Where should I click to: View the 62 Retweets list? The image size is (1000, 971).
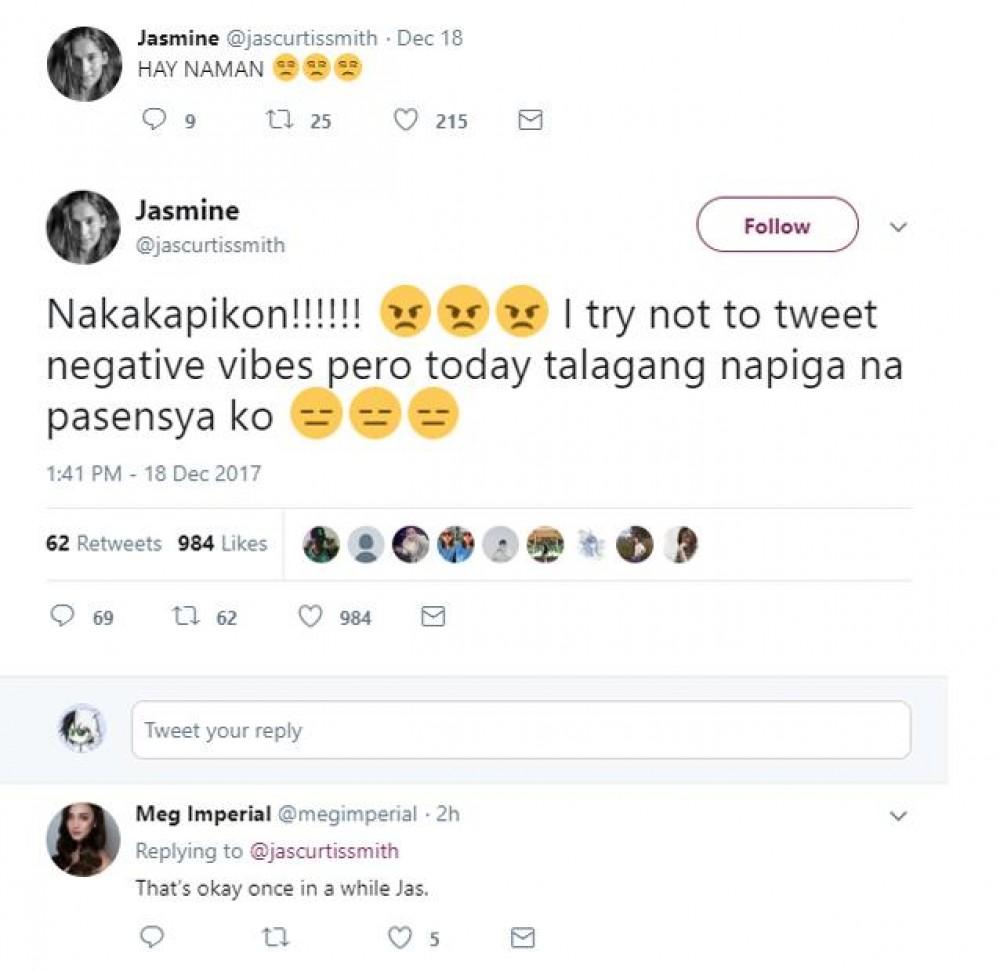[104, 543]
